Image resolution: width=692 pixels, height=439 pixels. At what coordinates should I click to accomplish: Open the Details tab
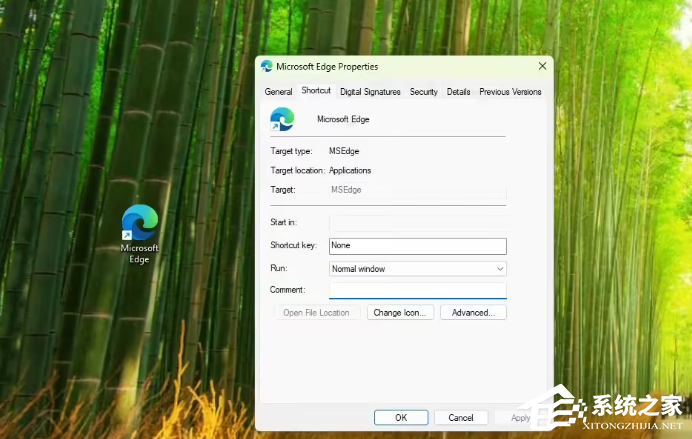[458, 92]
